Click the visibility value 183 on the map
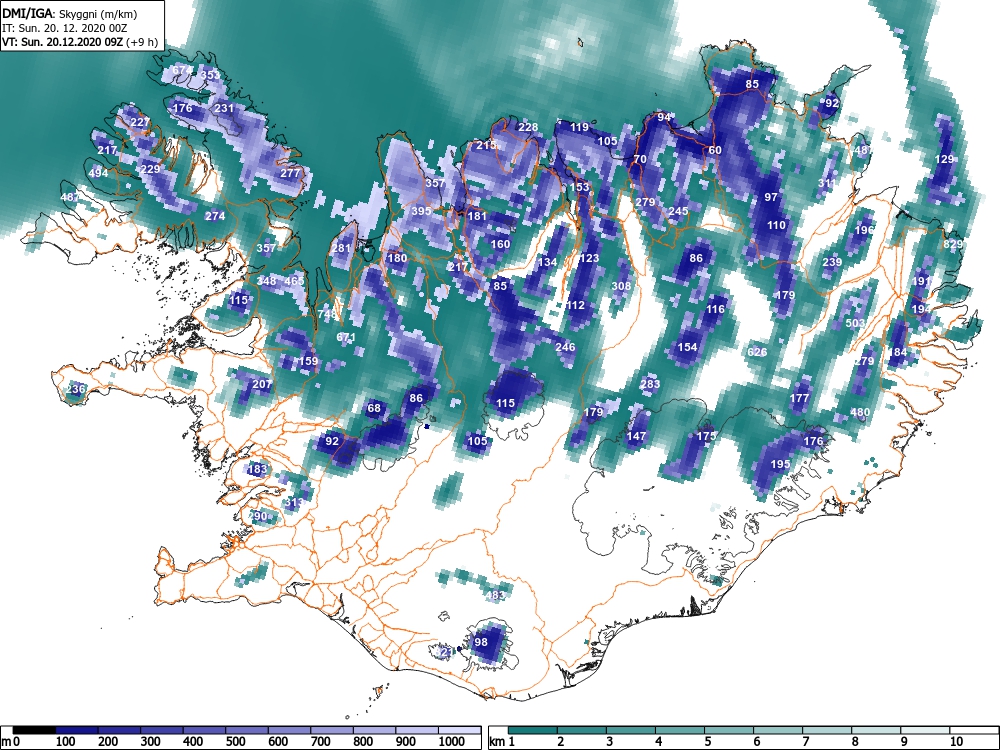This screenshot has width=1000, height=750. point(257,469)
